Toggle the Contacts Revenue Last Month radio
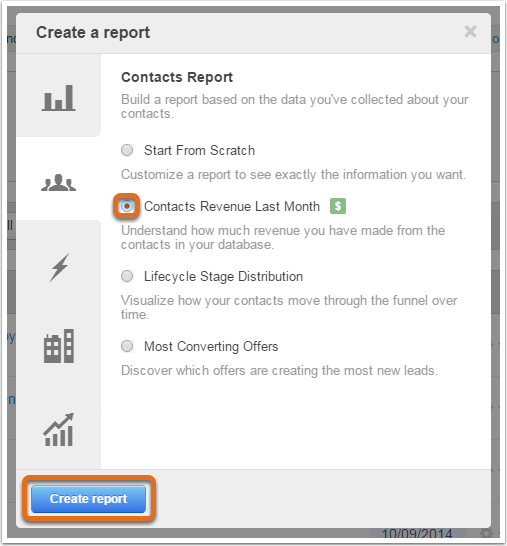Viewport: 507px width, 546px height. (x=127, y=206)
